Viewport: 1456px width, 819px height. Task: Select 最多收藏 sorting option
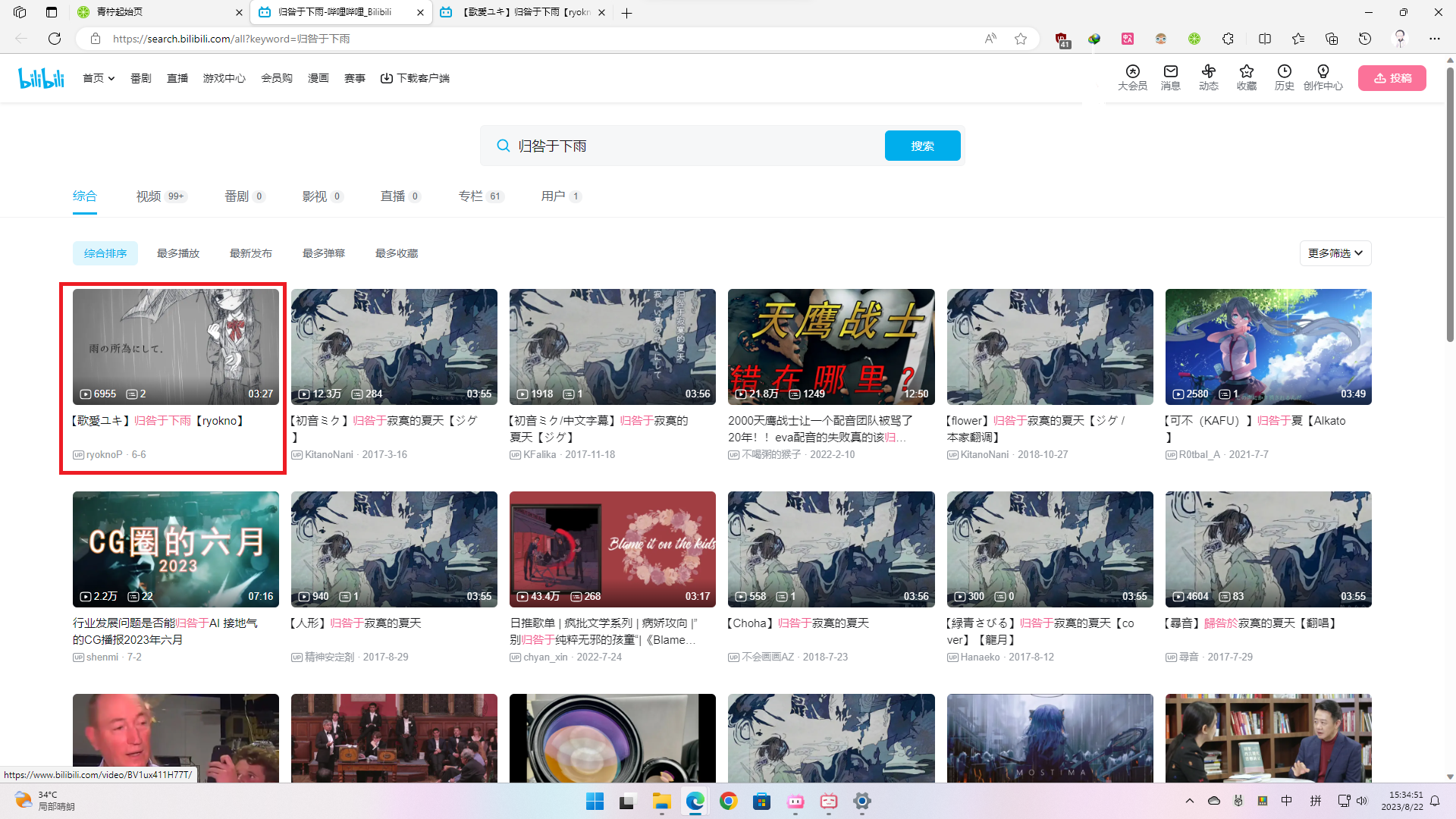(396, 253)
